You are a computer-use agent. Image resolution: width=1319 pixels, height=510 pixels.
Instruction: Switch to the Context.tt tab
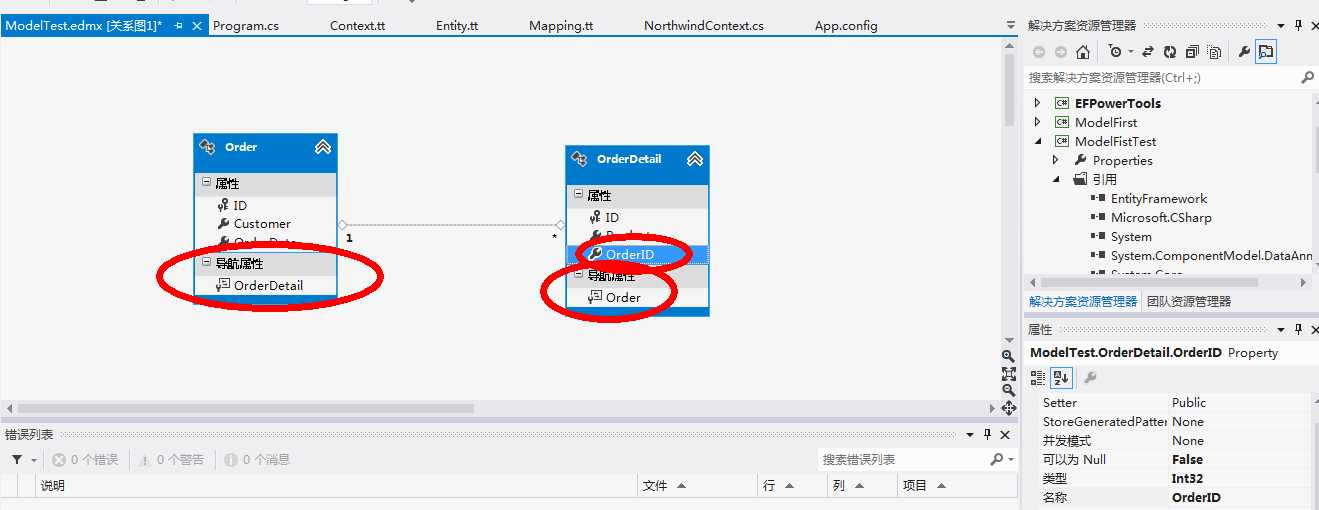pyautogui.click(x=357, y=26)
